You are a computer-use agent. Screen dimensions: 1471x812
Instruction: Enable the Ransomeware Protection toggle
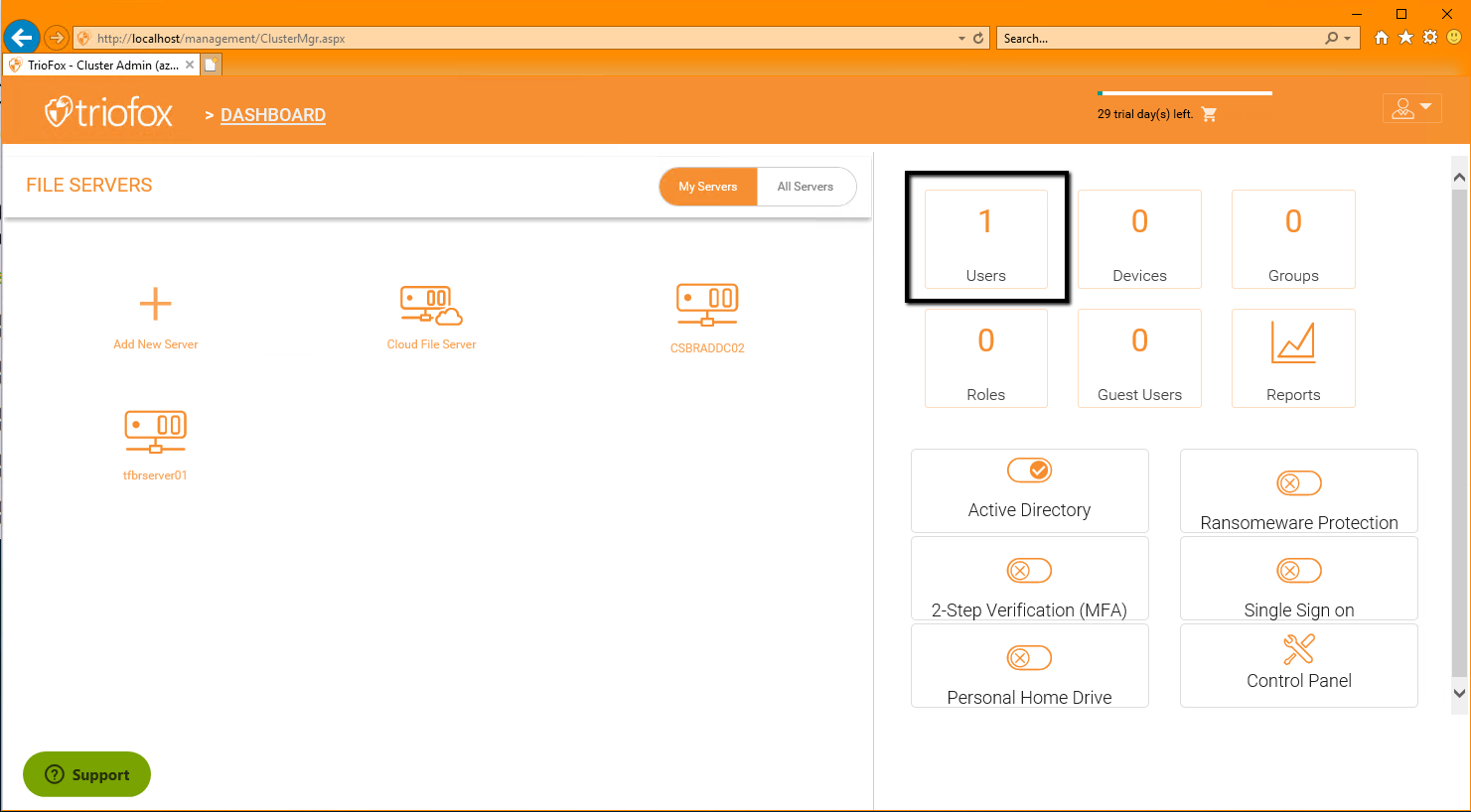tap(1298, 483)
